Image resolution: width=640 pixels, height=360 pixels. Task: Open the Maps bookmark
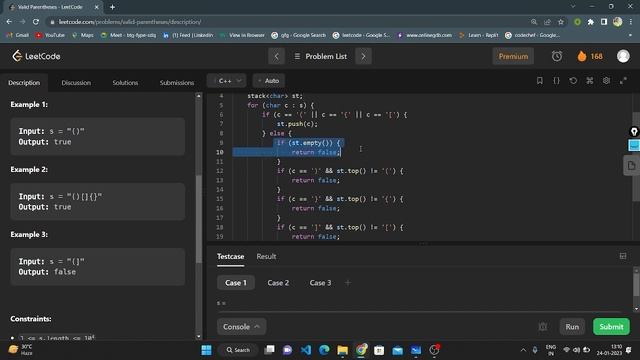(x=82, y=35)
